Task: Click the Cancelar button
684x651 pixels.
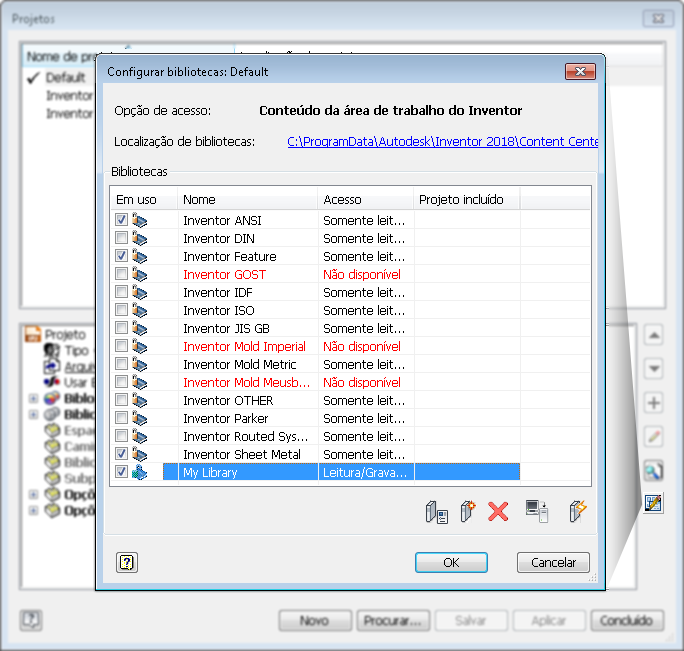Action: [x=553, y=562]
